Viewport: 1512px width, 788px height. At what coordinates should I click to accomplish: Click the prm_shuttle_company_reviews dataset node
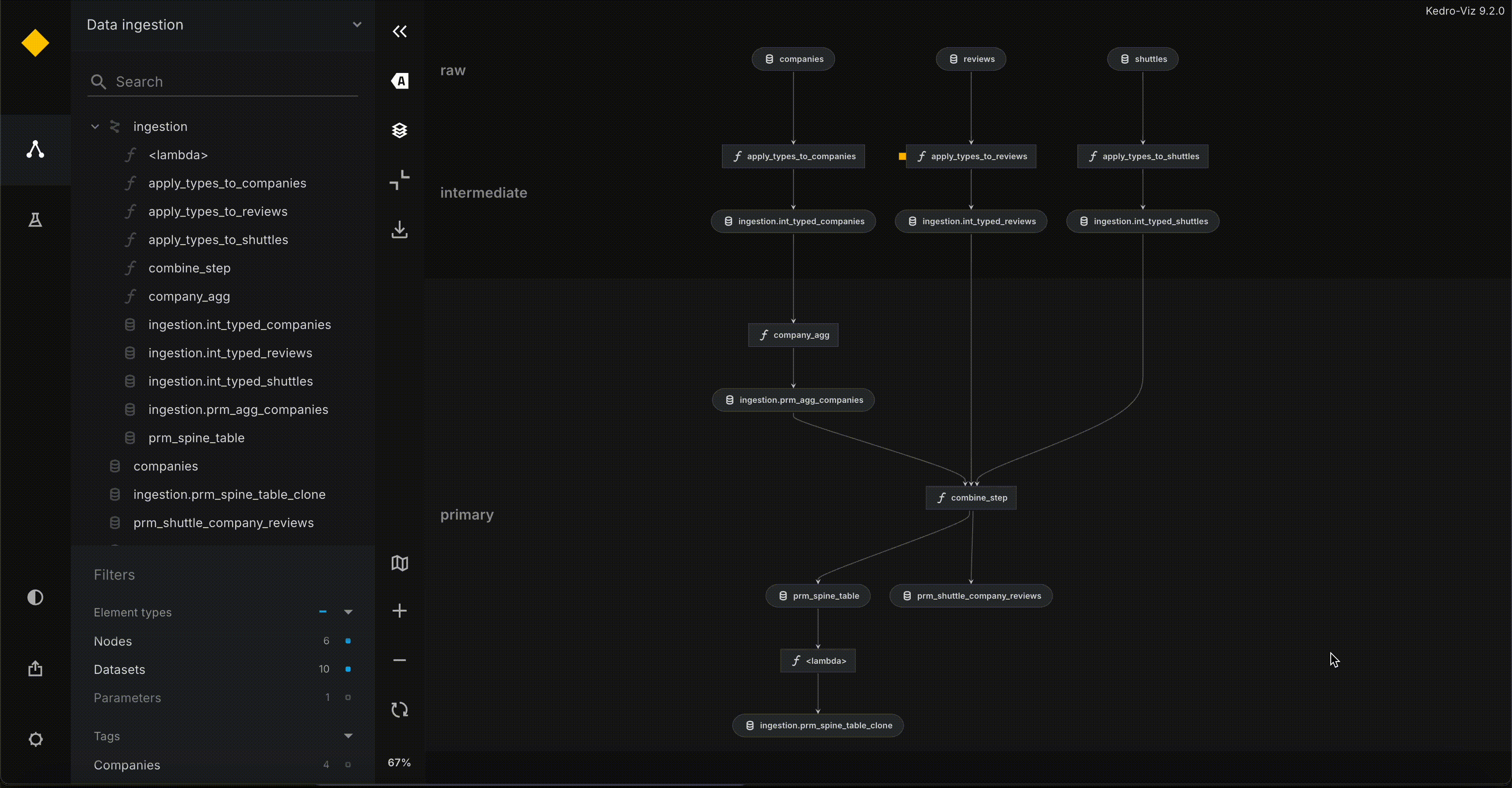(971, 596)
